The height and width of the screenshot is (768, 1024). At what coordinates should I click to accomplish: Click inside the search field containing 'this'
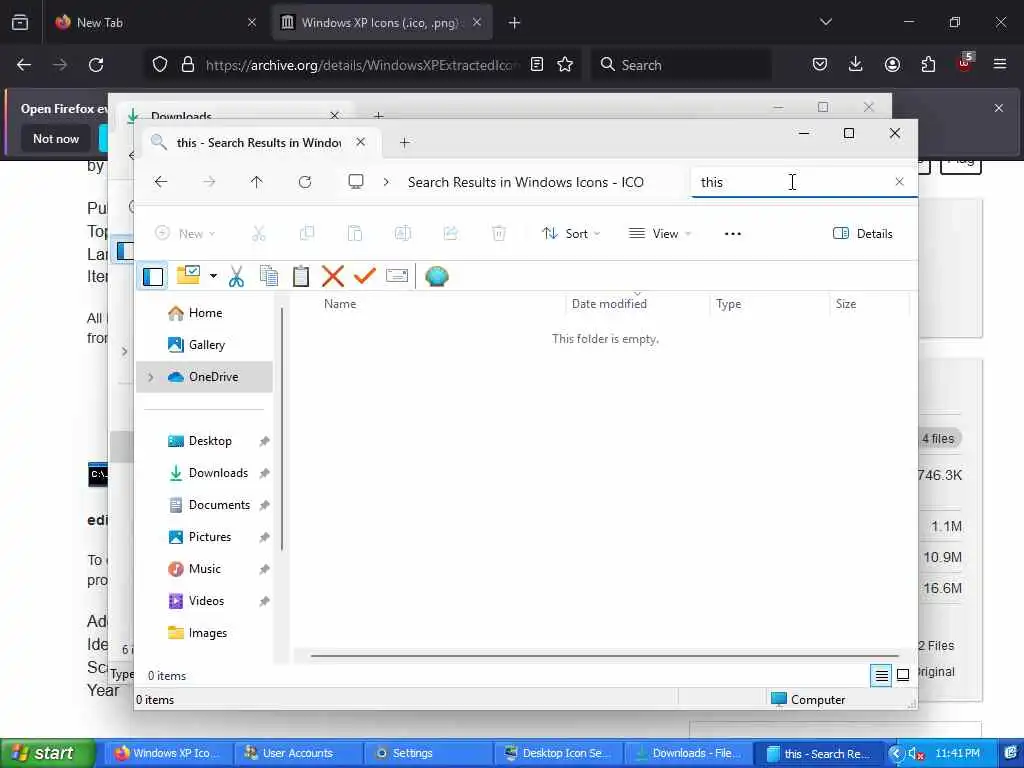pyautogui.click(x=790, y=182)
